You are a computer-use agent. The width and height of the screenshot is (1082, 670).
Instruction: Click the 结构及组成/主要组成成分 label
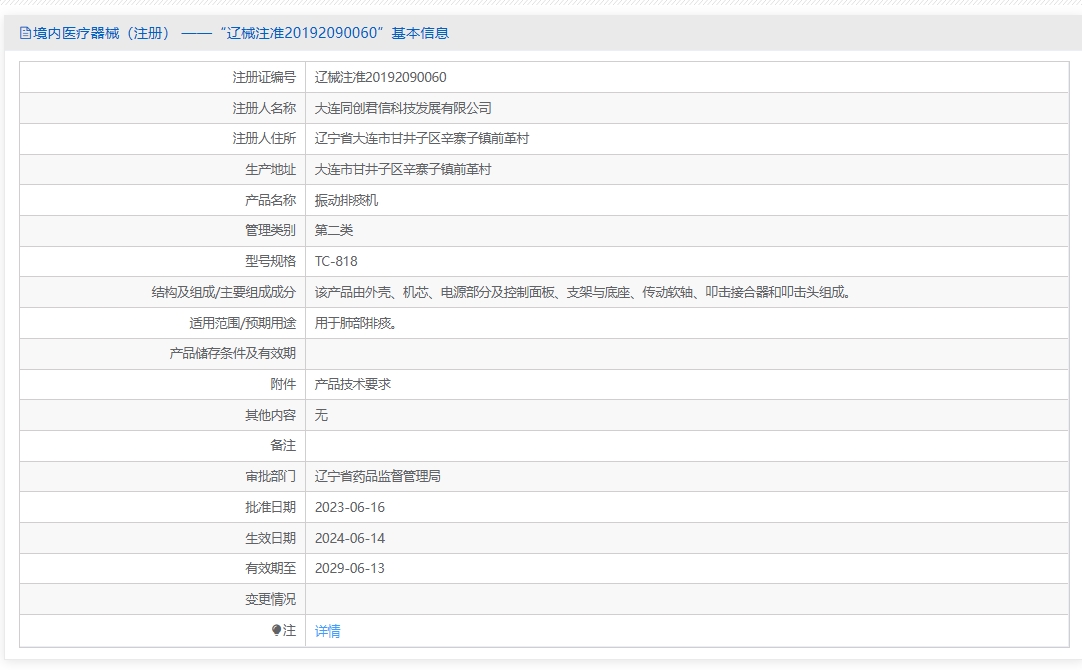point(224,293)
